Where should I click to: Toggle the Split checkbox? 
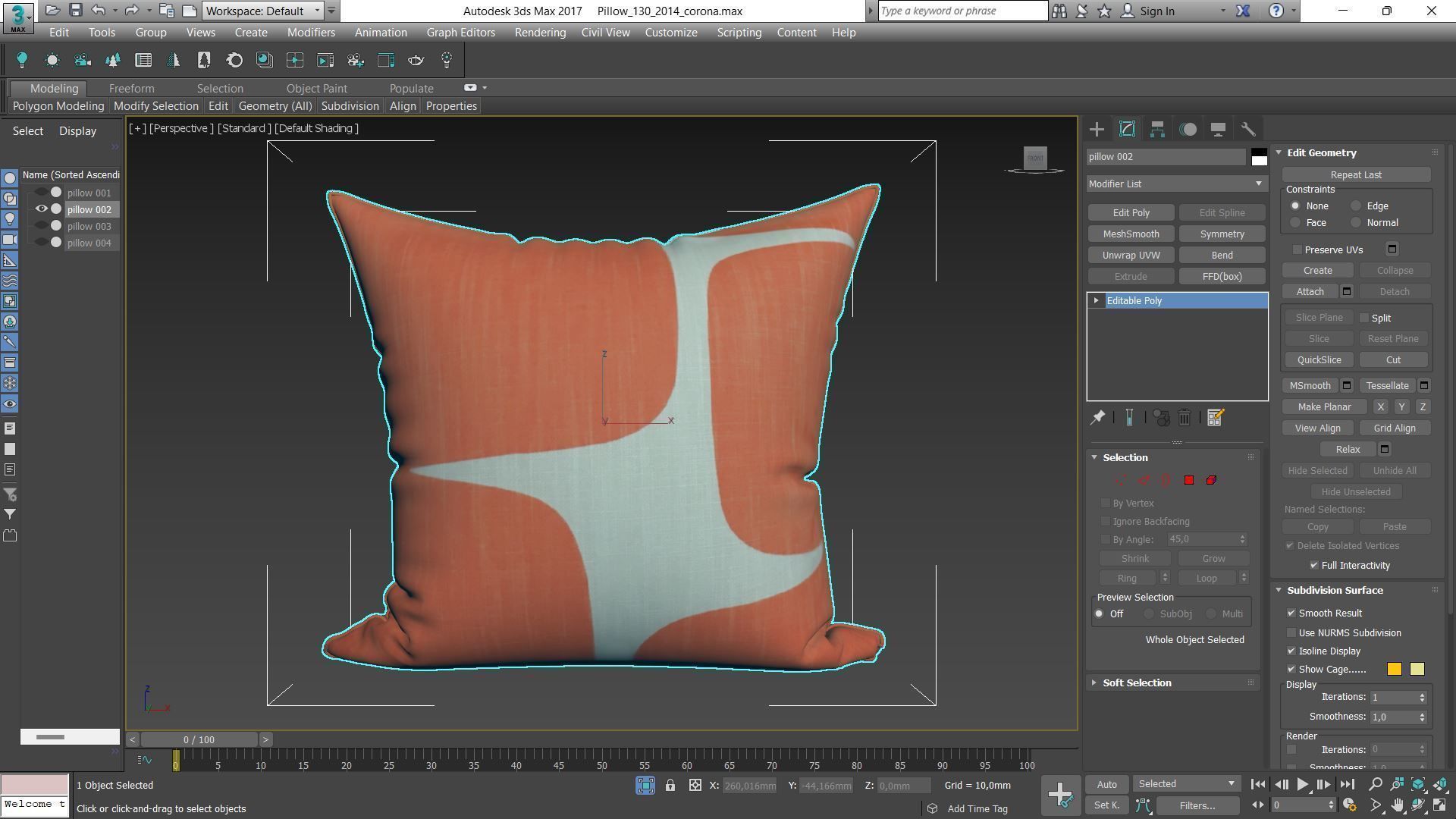pyautogui.click(x=1364, y=318)
